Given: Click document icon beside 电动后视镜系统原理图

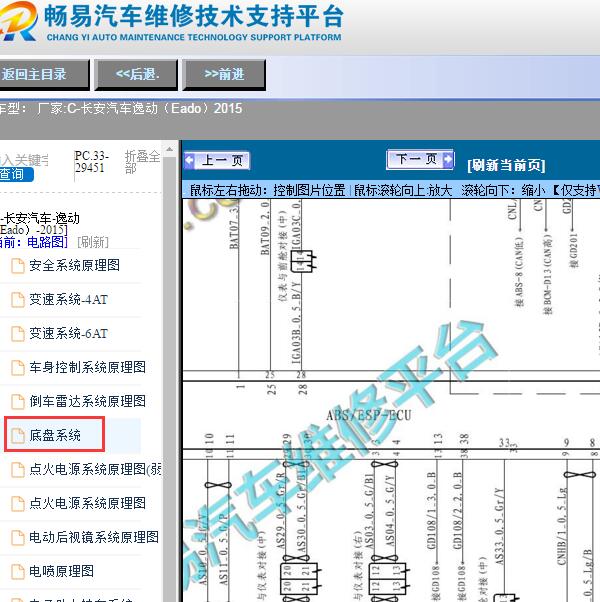Looking at the screenshot, I should [x=18, y=538].
